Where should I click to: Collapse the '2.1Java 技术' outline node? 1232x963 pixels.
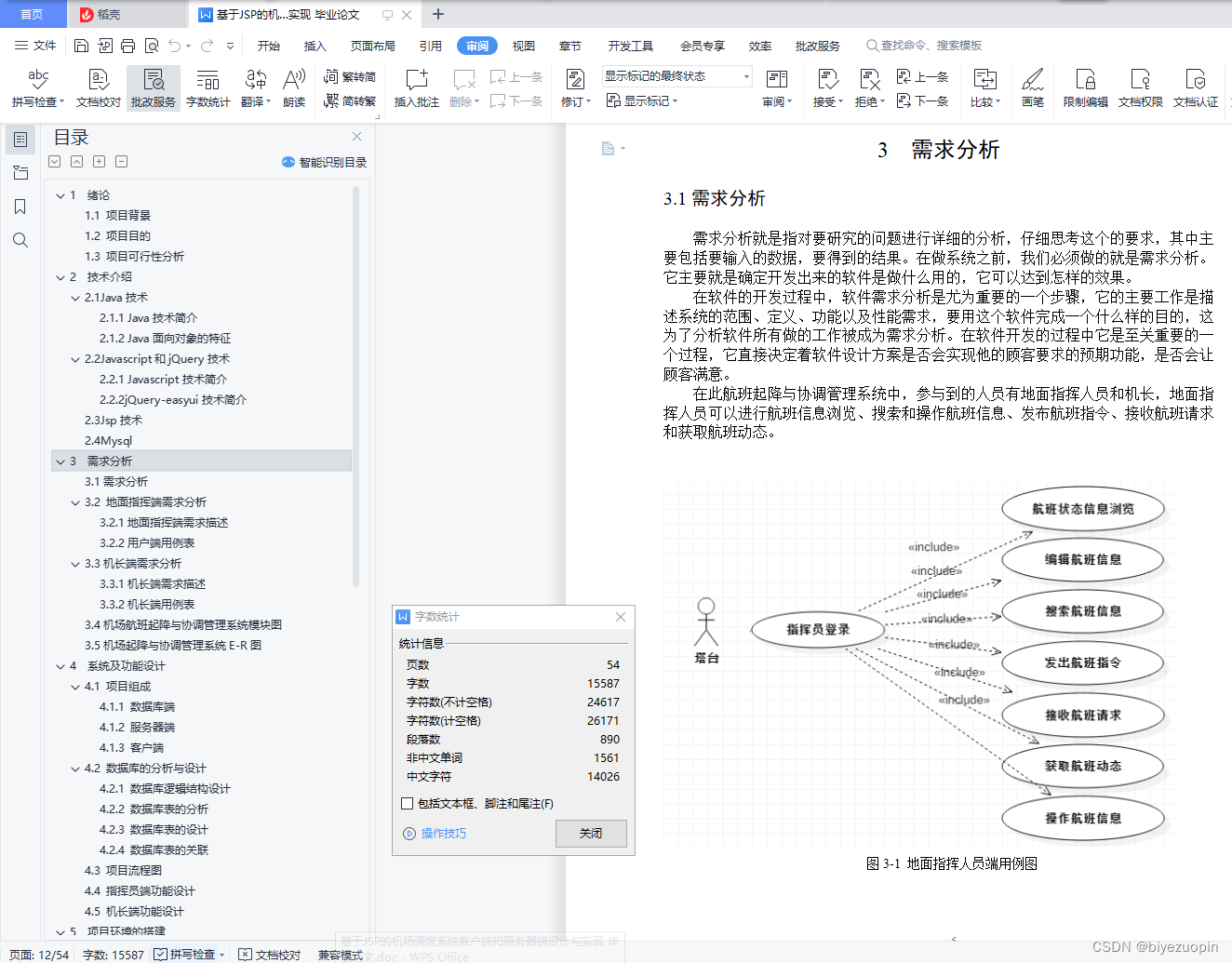click(x=75, y=298)
